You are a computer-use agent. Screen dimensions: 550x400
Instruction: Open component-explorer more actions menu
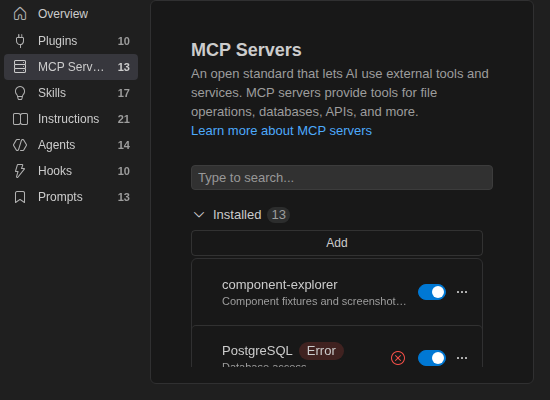462,292
